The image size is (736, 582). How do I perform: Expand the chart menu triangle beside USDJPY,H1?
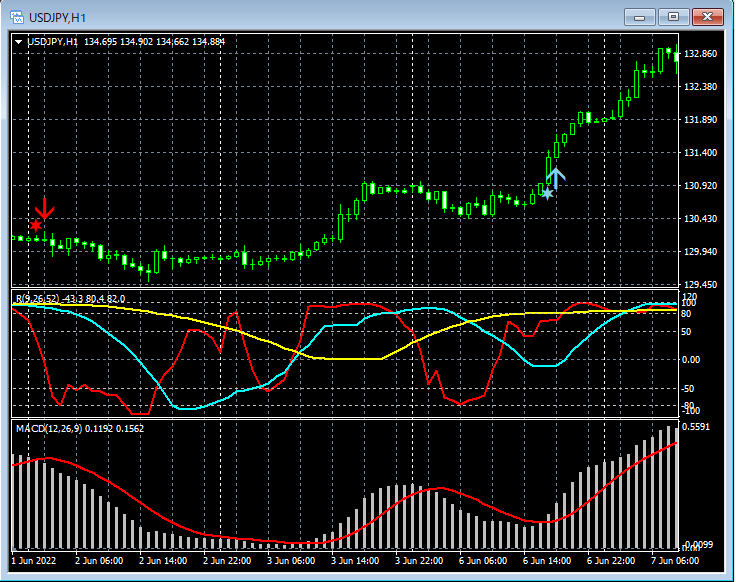click(x=19, y=42)
